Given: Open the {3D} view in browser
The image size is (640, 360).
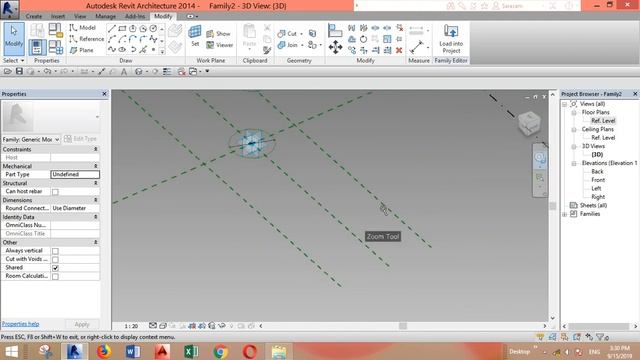Looking at the screenshot, I should 597,155.
